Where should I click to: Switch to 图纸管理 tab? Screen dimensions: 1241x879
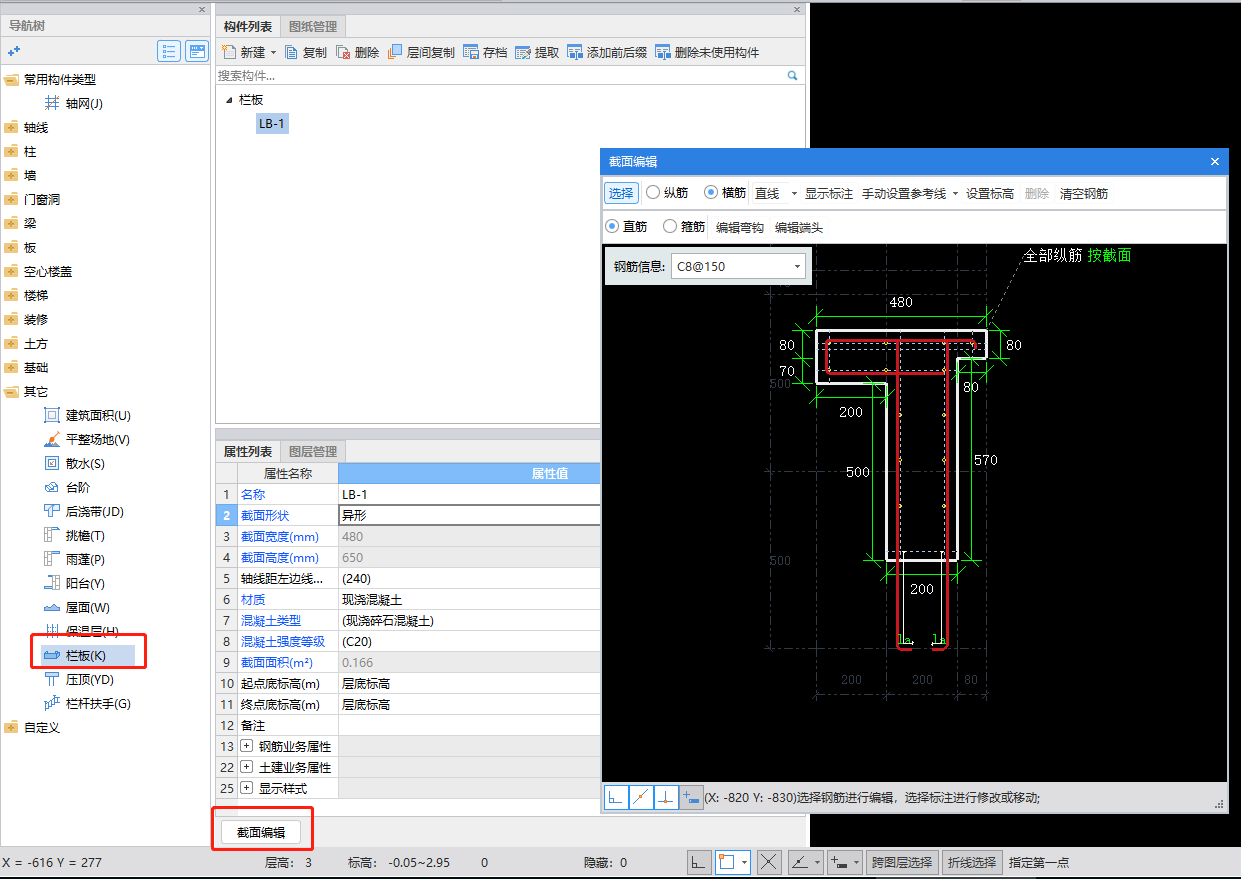(313, 27)
